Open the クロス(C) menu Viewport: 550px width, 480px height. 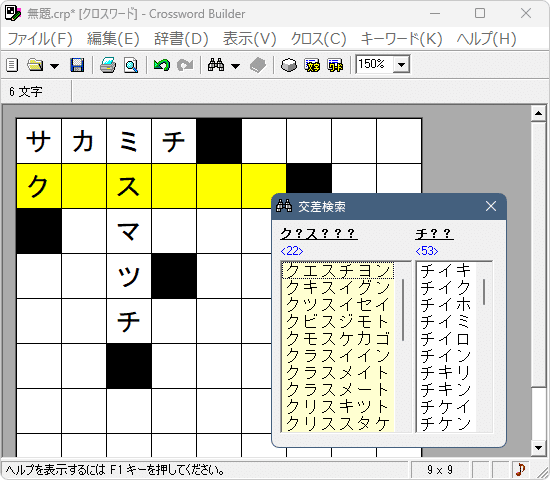point(318,39)
